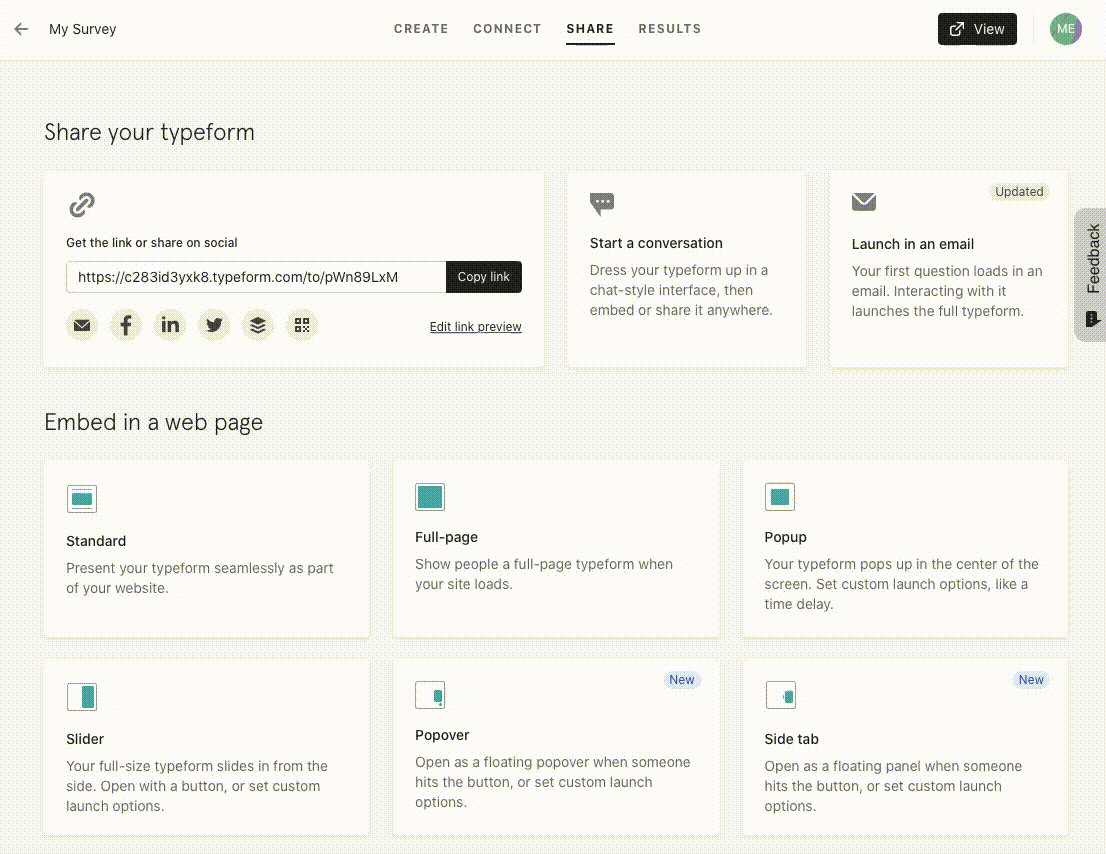Choose the Slider heading
Image resolution: width=1106 pixels, height=854 pixels.
pos(85,739)
